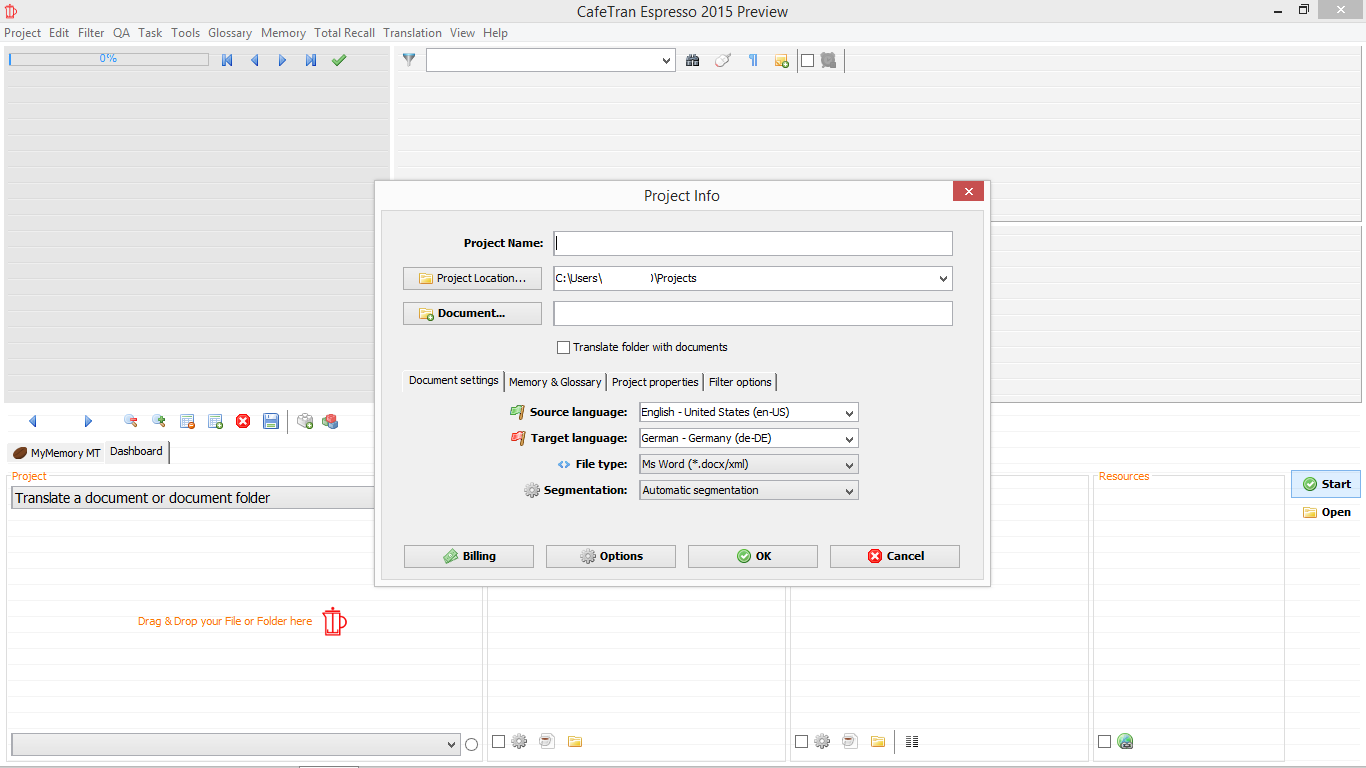Click the colored cubes icon

click(x=330, y=422)
